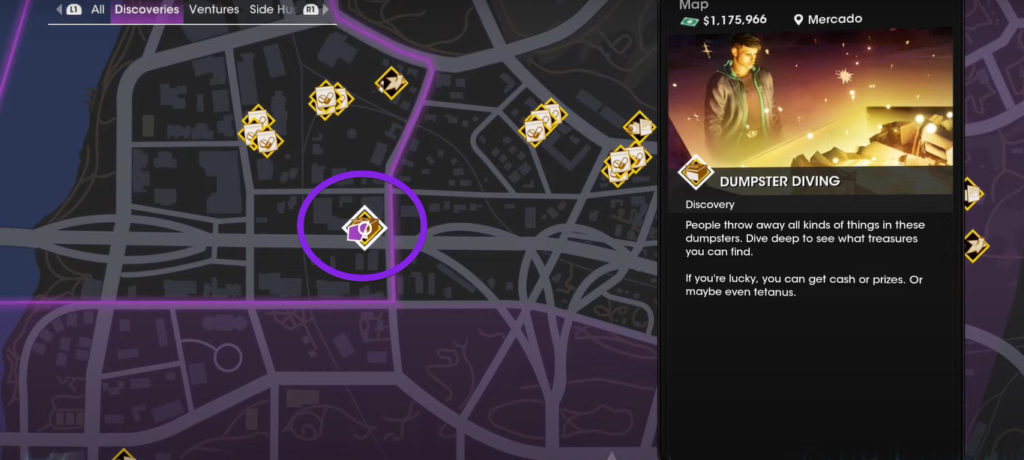Click the Dumpster Diving diamond icon in info panel

point(696,173)
